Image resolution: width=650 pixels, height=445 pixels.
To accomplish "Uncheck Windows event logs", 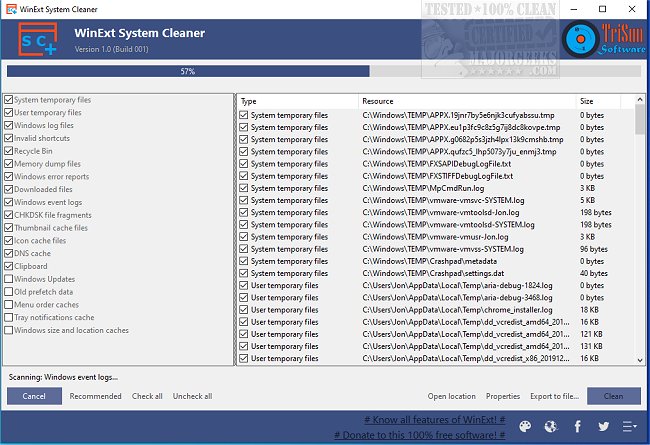I will click(9, 202).
